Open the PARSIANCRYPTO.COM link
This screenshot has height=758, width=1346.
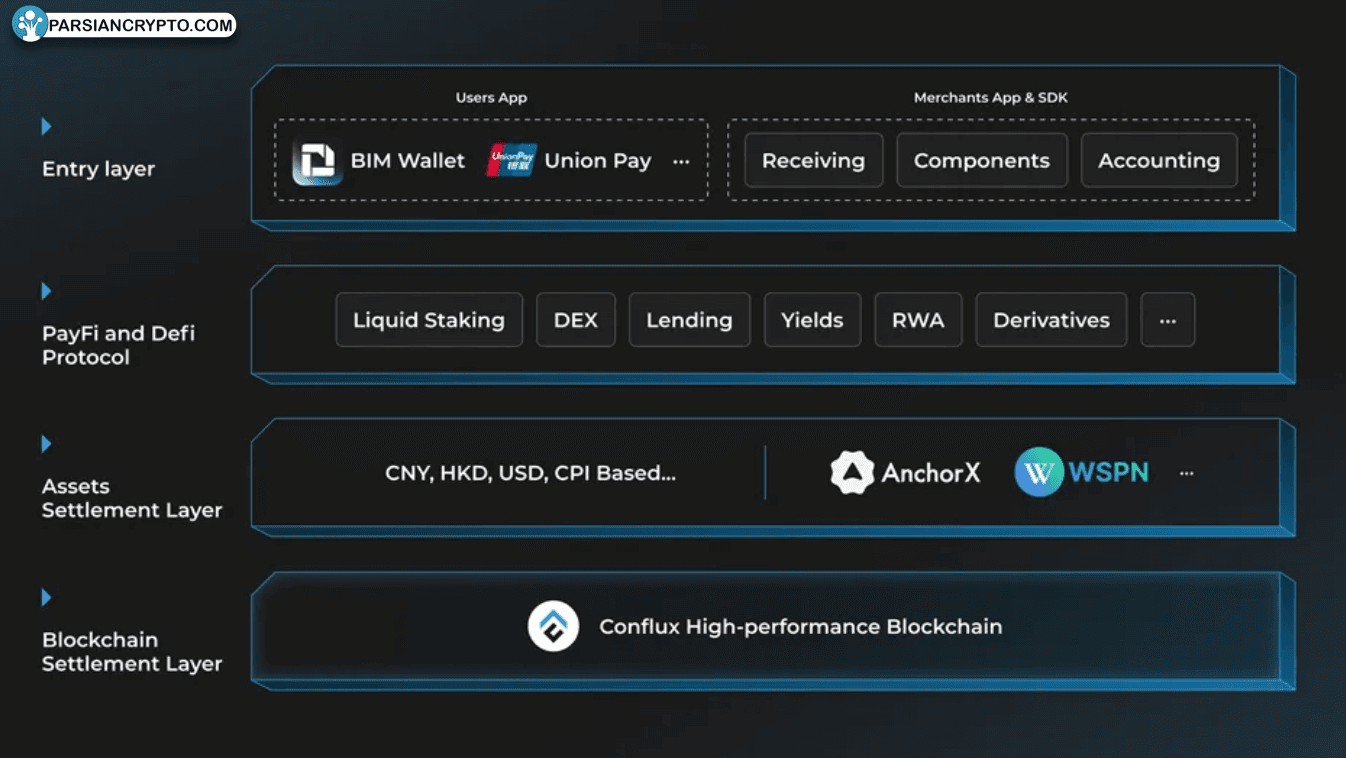[140, 25]
